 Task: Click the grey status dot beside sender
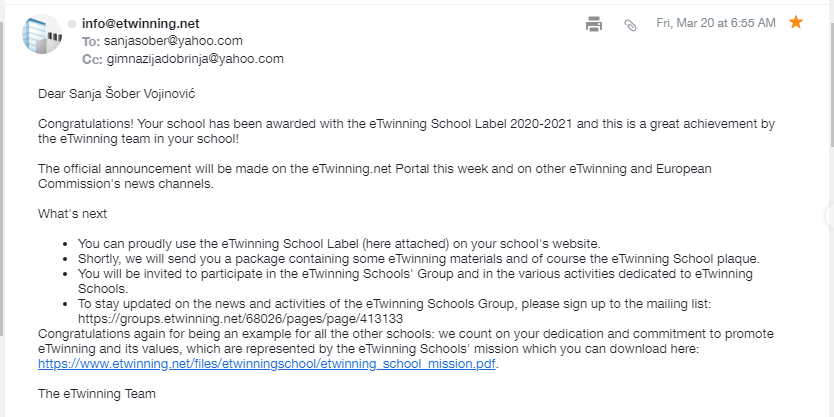click(72, 23)
